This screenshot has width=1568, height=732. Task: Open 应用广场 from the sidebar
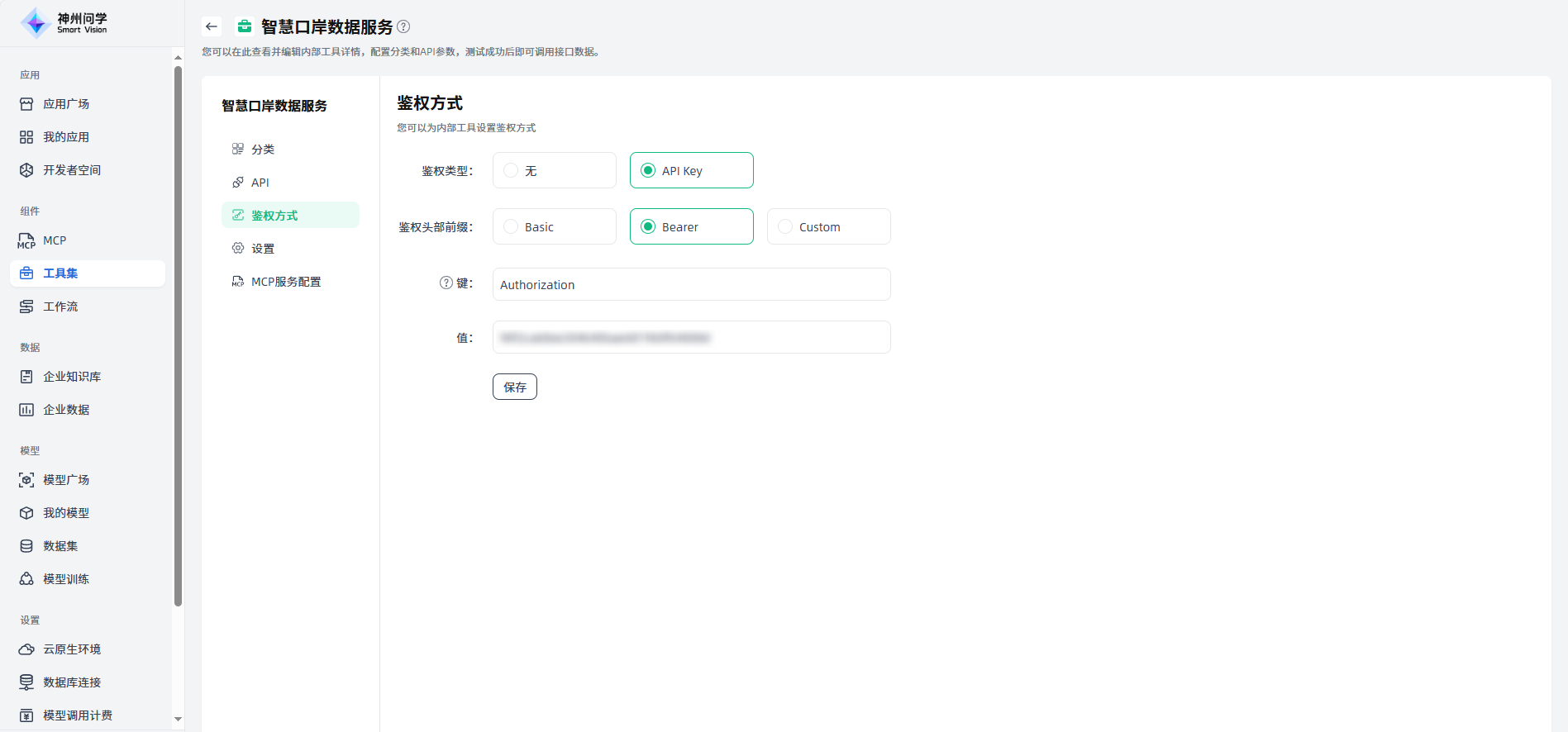[x=66, y=104]
